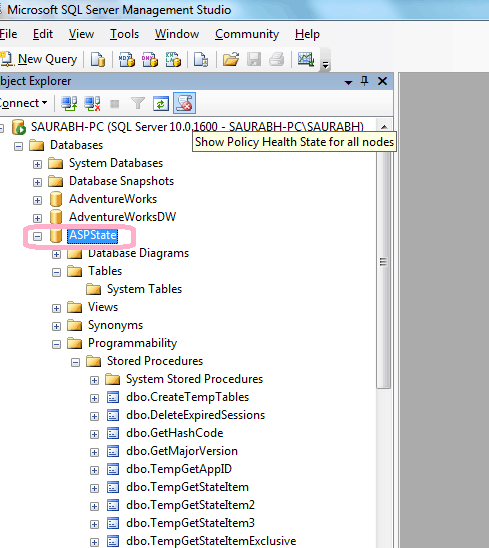Screen dimensions: 489x548
Task: Click the Disconnect icon in Object Explorer
Action: pos(92,103)
